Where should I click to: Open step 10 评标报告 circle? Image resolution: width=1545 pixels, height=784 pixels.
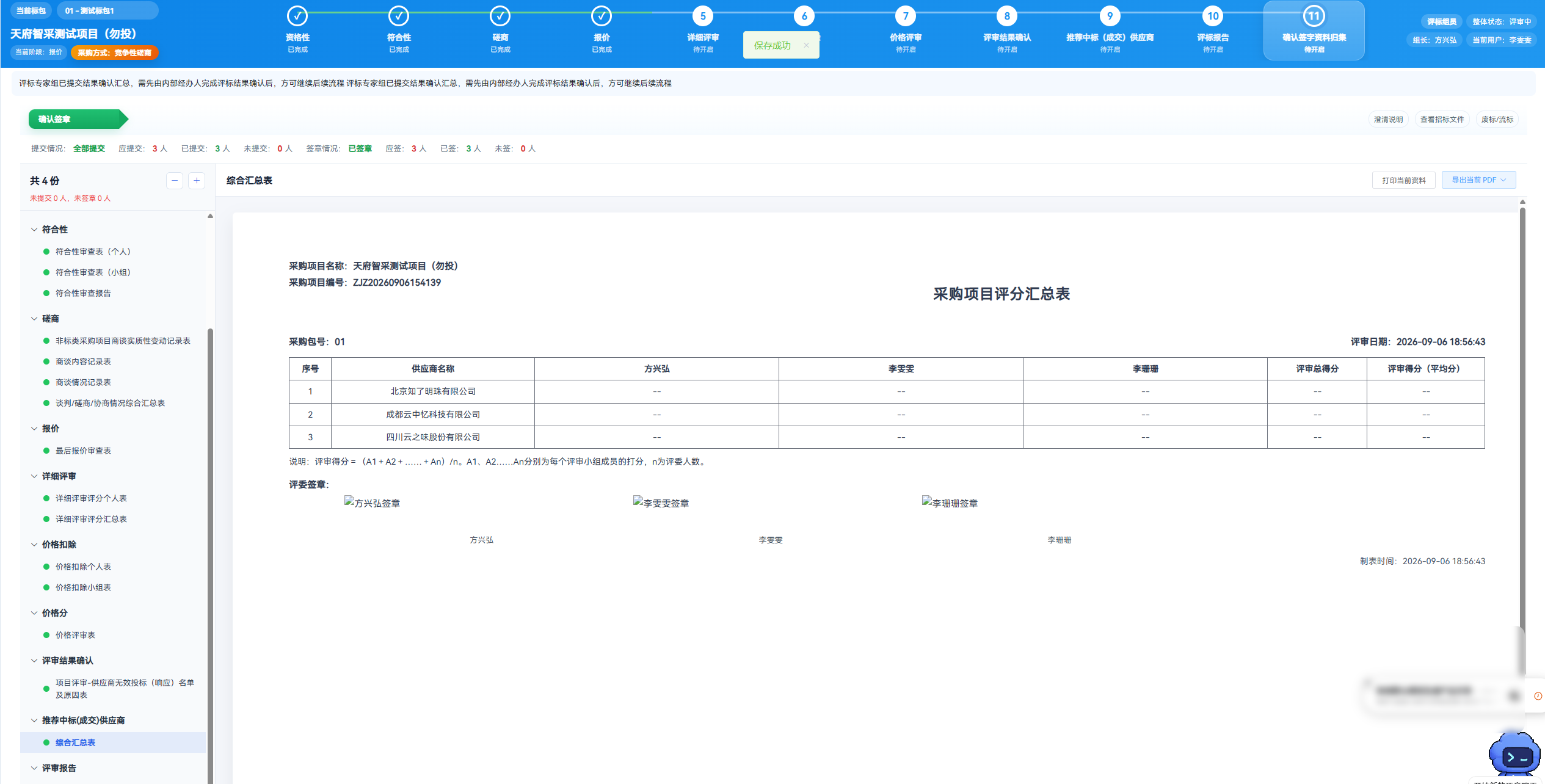[x=1213, y=16]
